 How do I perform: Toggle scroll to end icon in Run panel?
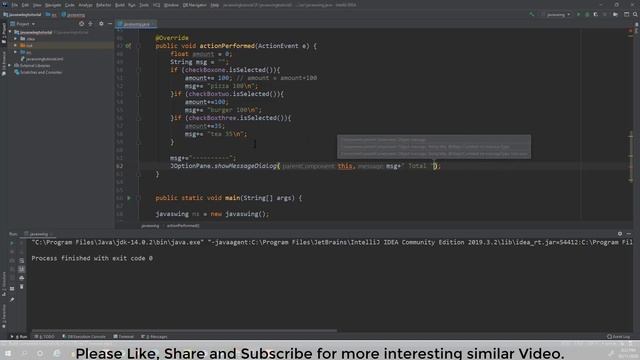pyautogui.click(x=22, y=269)
